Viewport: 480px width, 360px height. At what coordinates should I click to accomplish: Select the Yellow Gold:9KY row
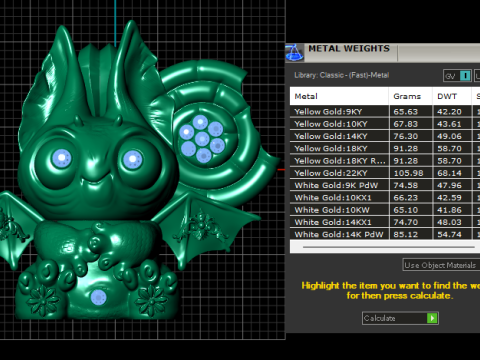click(x=385, y=111)
